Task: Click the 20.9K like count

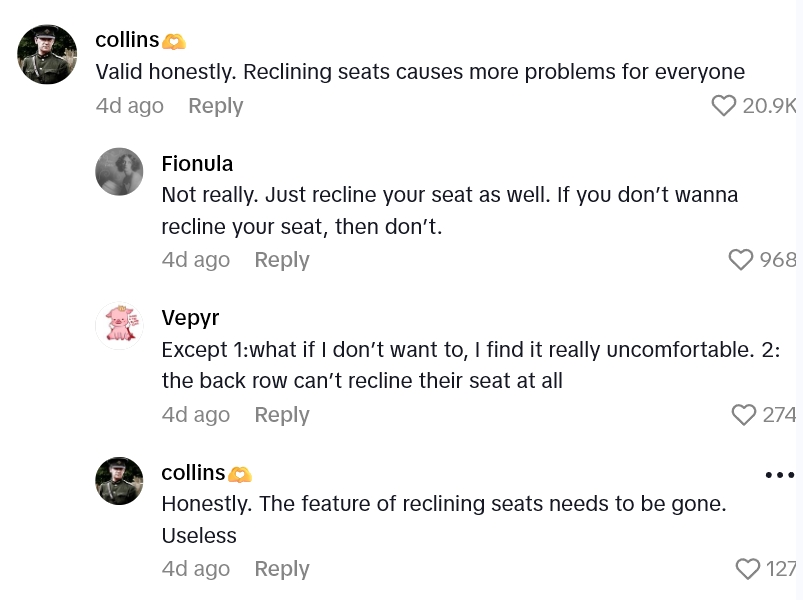Action: point(768,106)
